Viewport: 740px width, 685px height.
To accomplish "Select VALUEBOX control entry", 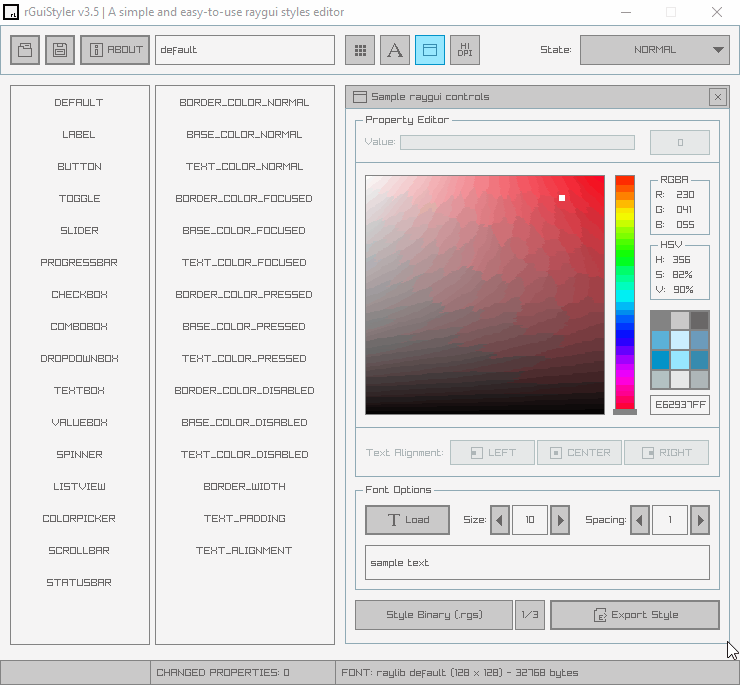I will [x=79, y=423].
